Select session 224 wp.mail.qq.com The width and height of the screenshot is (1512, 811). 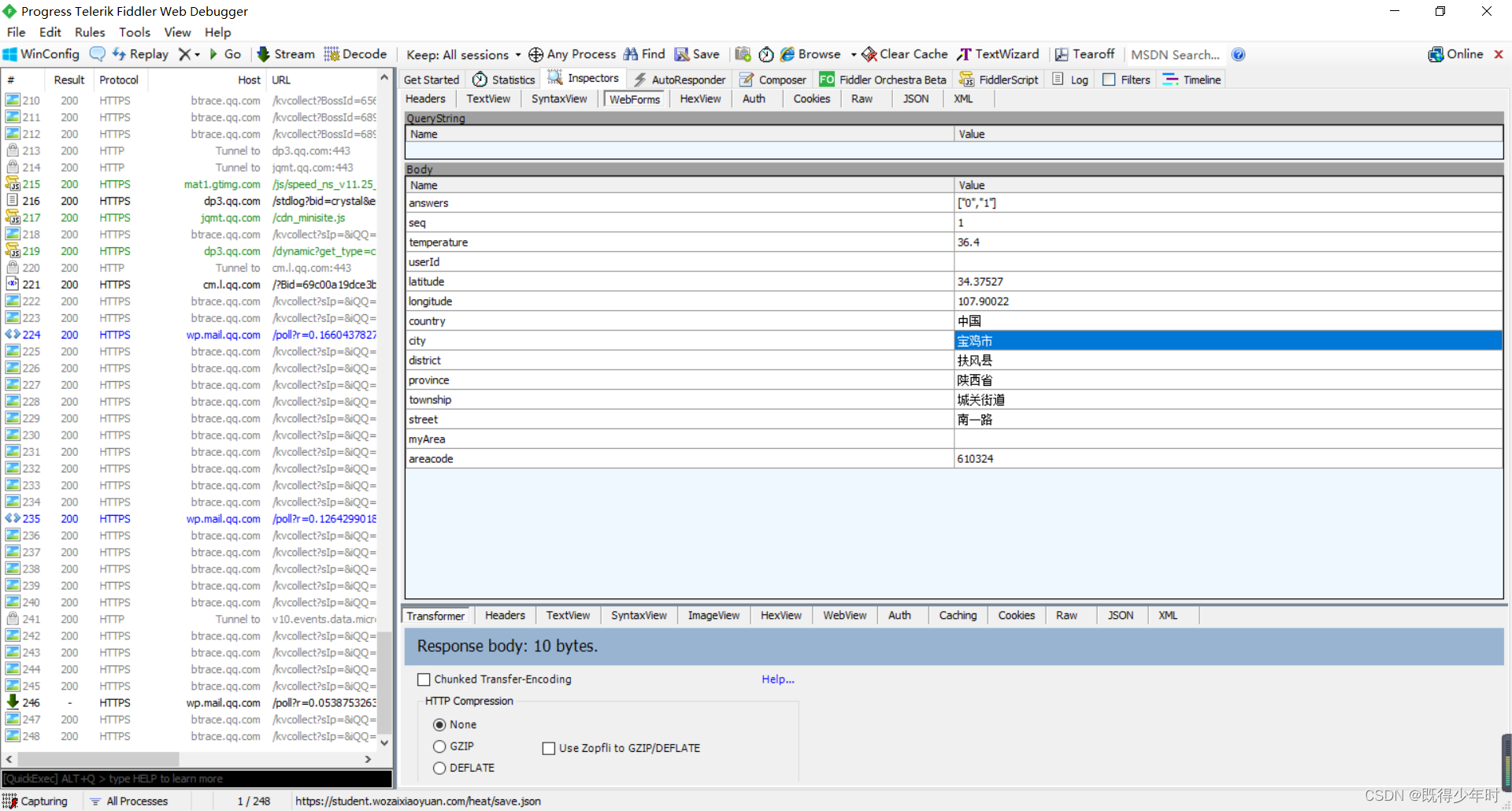pos(191,335)
